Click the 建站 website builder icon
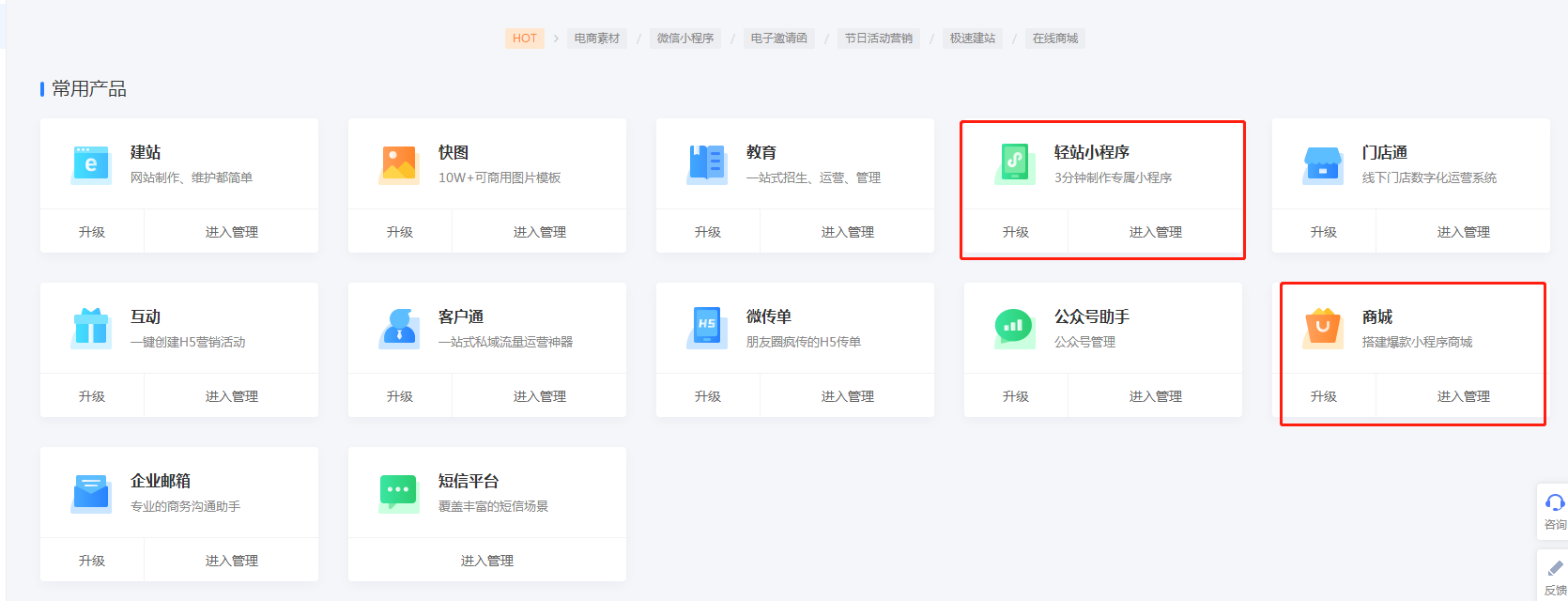The image size is (1568, 601). point(91,164)
